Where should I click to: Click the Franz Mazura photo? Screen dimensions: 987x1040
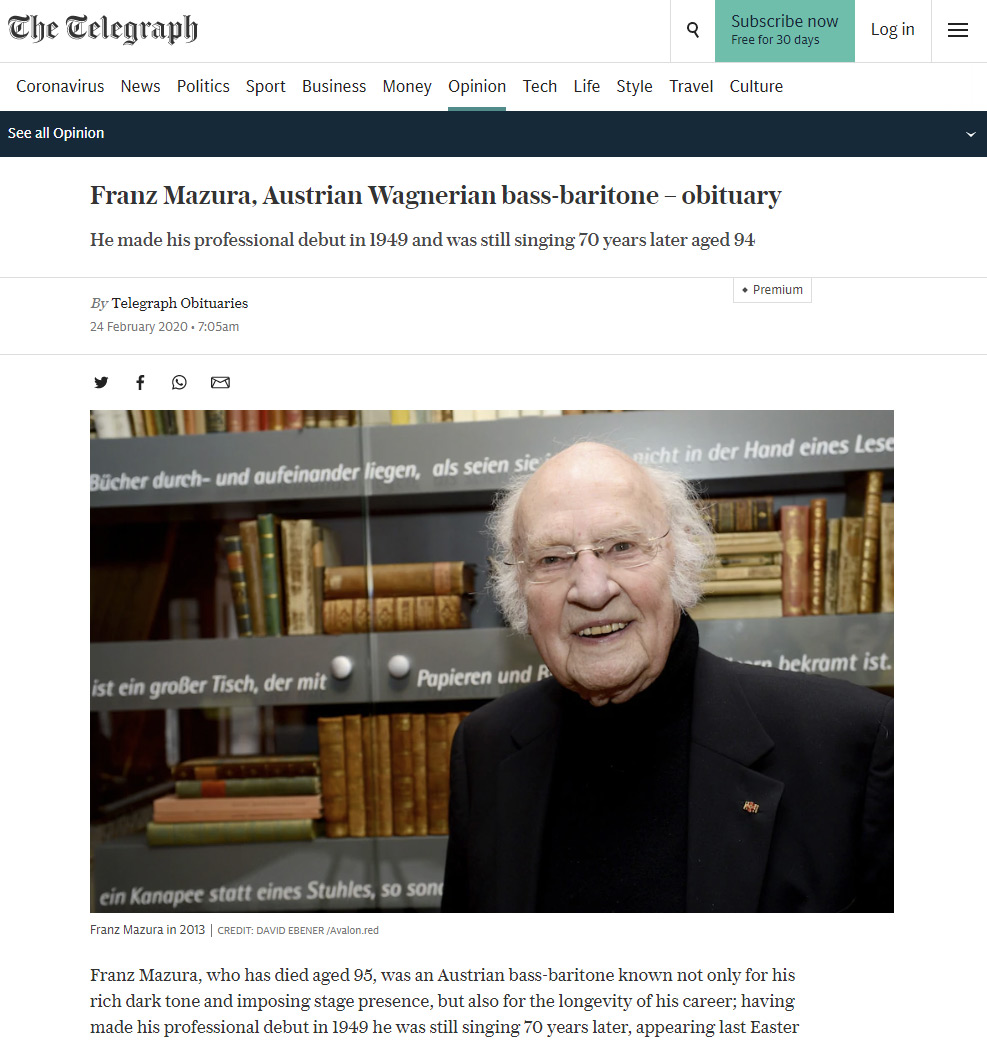coord(492,661)
